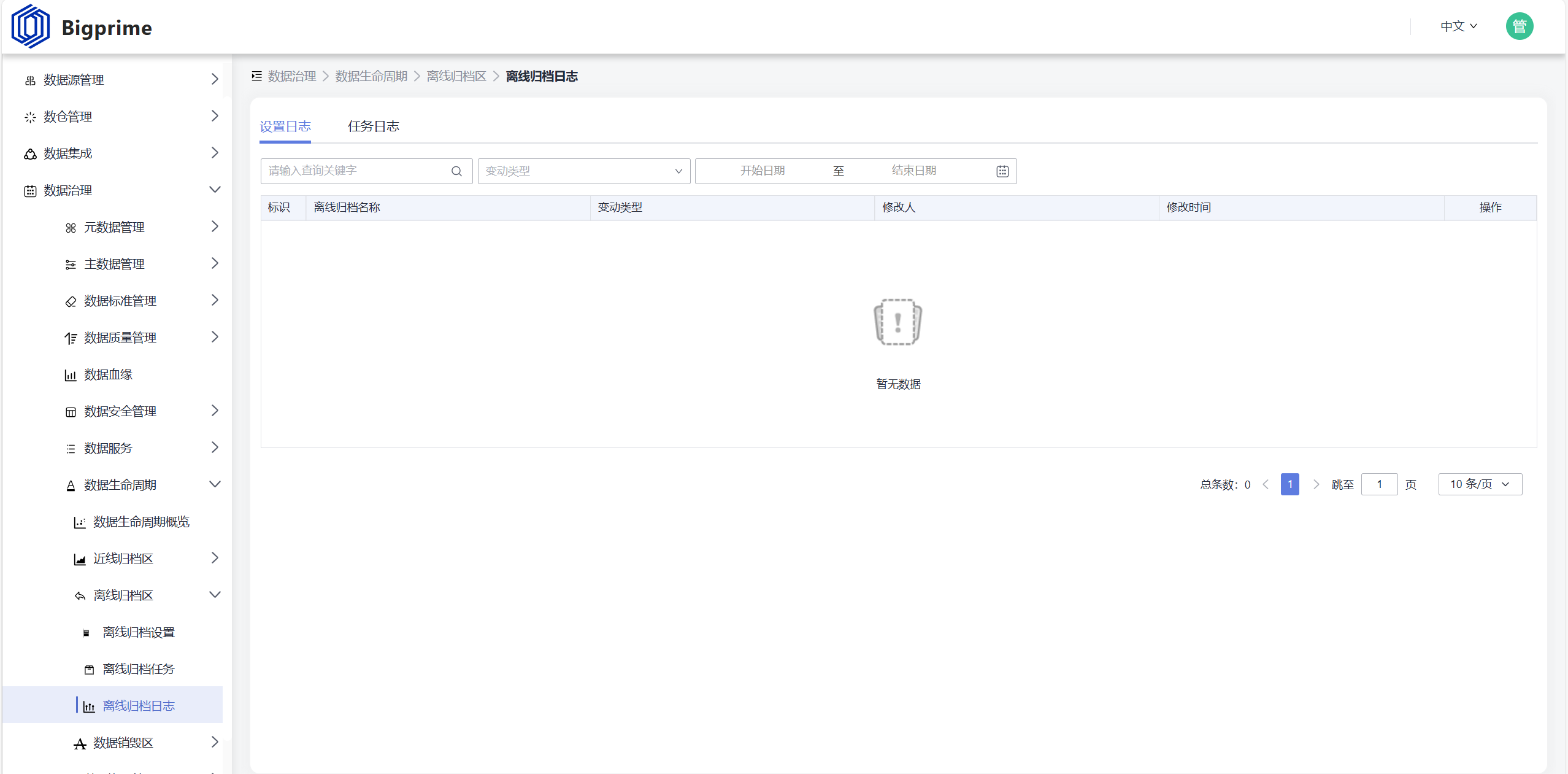Viewport: 1568px width, 774px height.
Task: Click the calendar icon in date range picker
Action: 1002,171
